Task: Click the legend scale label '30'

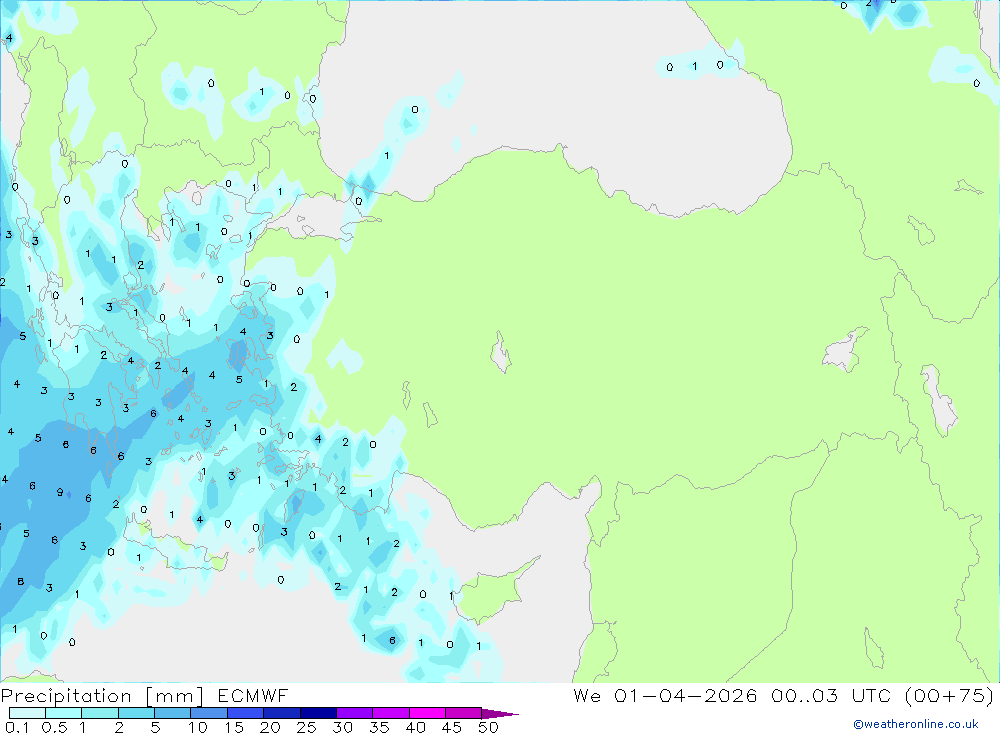Action: pyautogui.click(x=342, y=727)
